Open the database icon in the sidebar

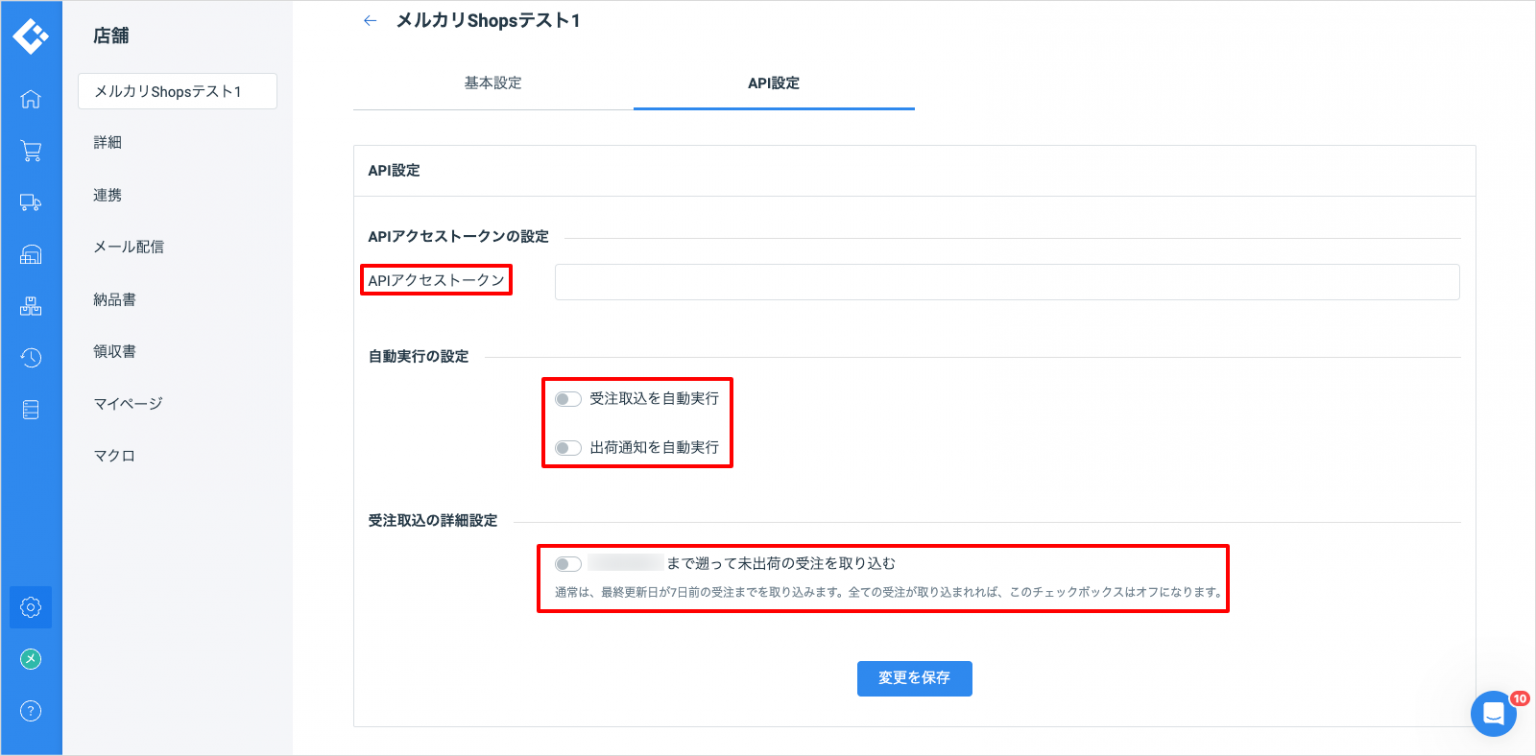(31, 409)
